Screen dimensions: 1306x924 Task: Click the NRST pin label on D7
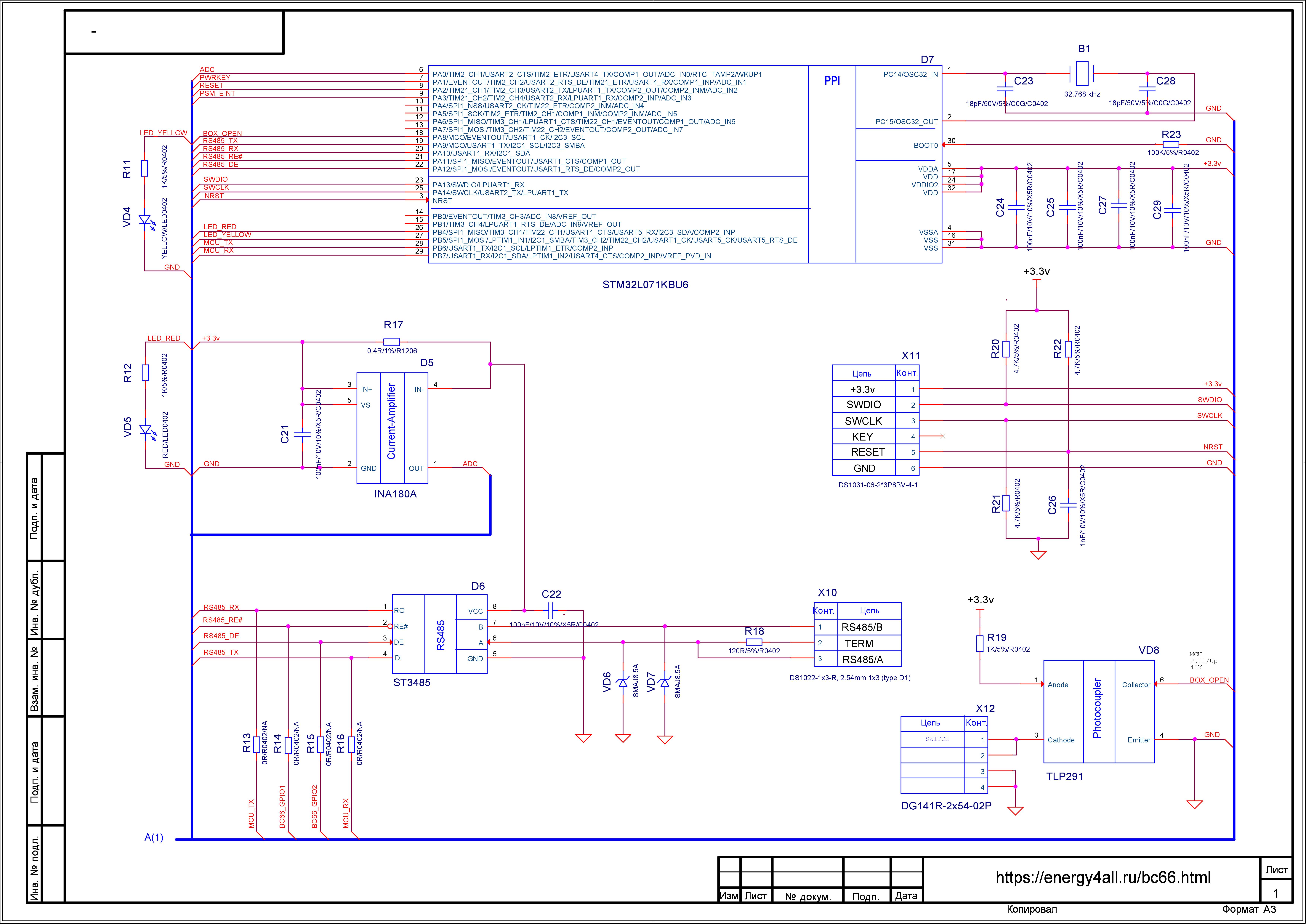[x=442, y=201]
